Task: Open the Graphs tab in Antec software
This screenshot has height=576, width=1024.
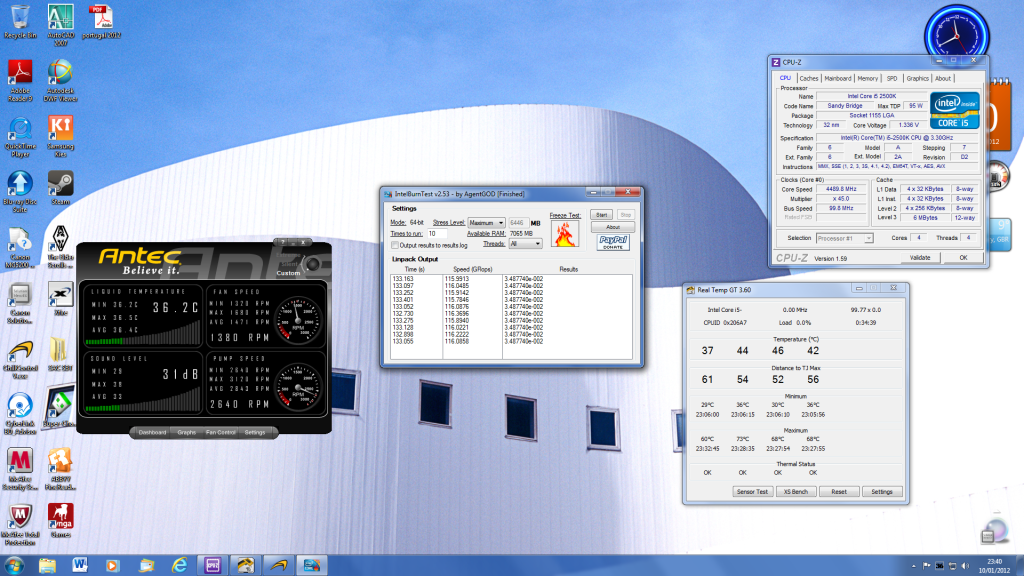Action: pyautogui.click(x=187, y=432)
